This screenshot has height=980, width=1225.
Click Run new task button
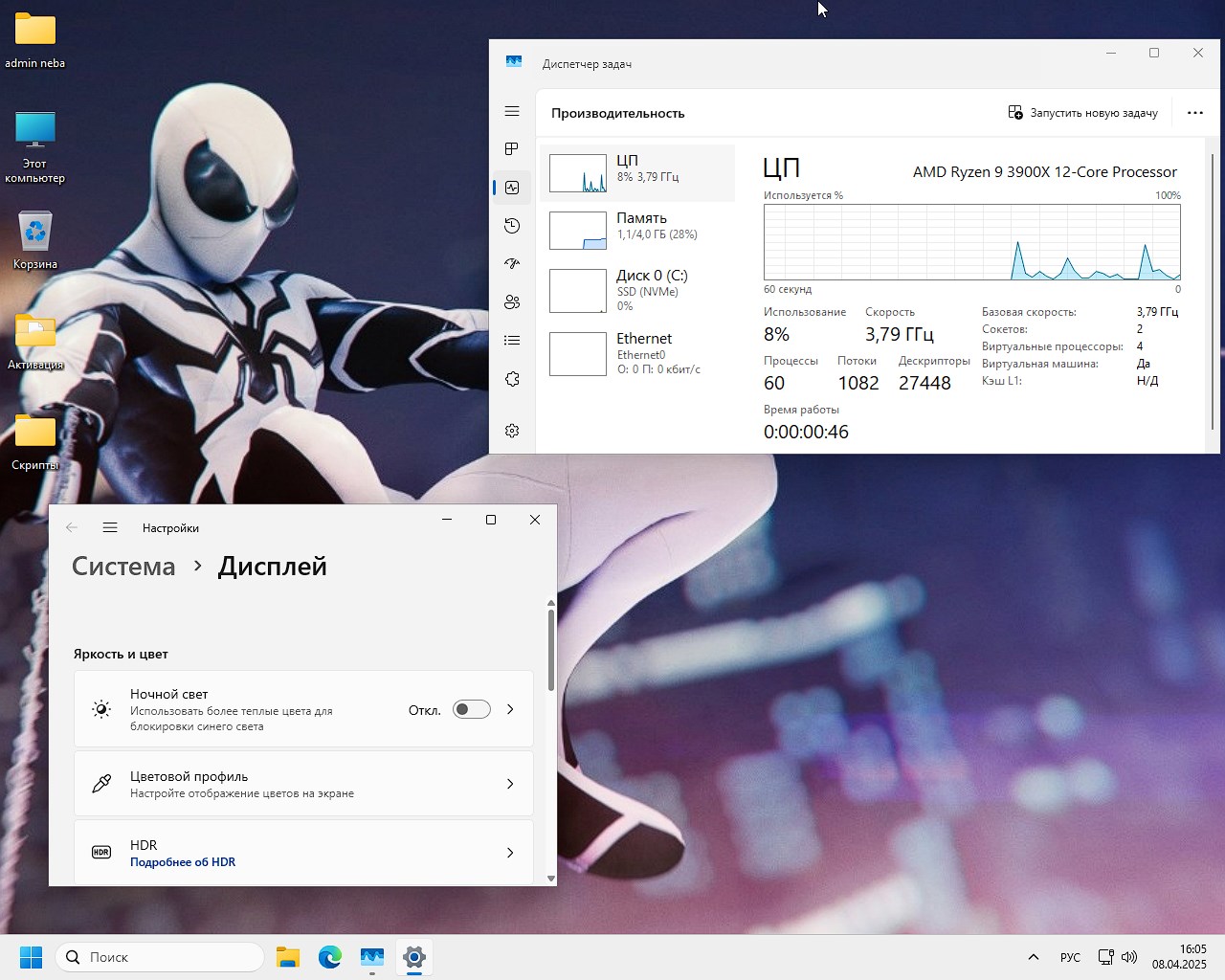pyautogui.click(x=1083, y=113)
